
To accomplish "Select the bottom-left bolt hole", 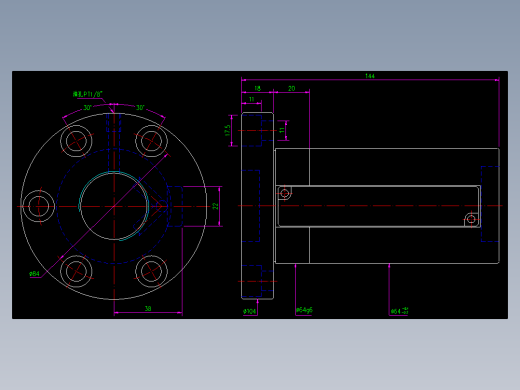I will (76, 271).
